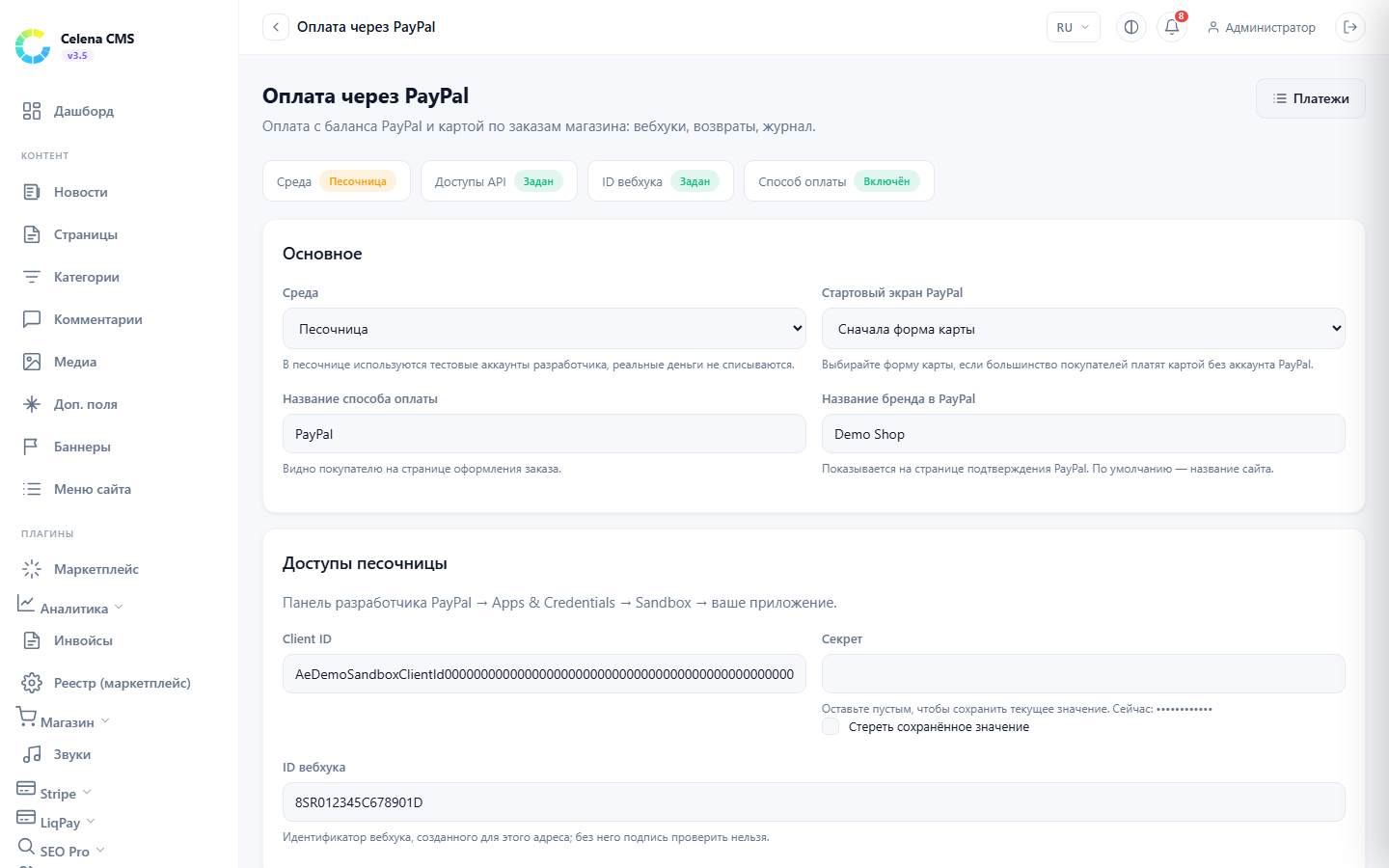The image size is (1389, 868).
Task: Click the Магазин shopping cart icon
Action: [26, 717]
